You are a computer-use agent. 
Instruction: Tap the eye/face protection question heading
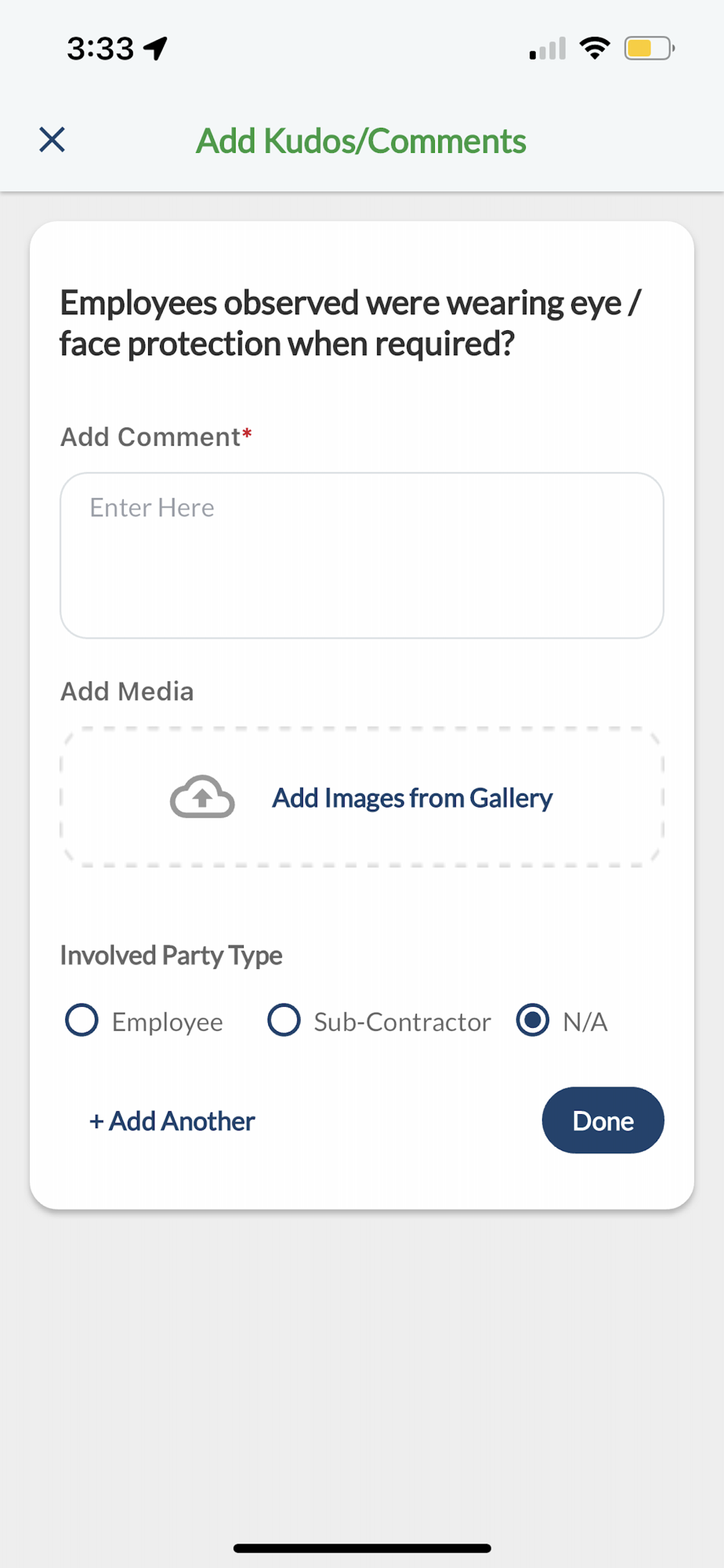tap(350, 323)
